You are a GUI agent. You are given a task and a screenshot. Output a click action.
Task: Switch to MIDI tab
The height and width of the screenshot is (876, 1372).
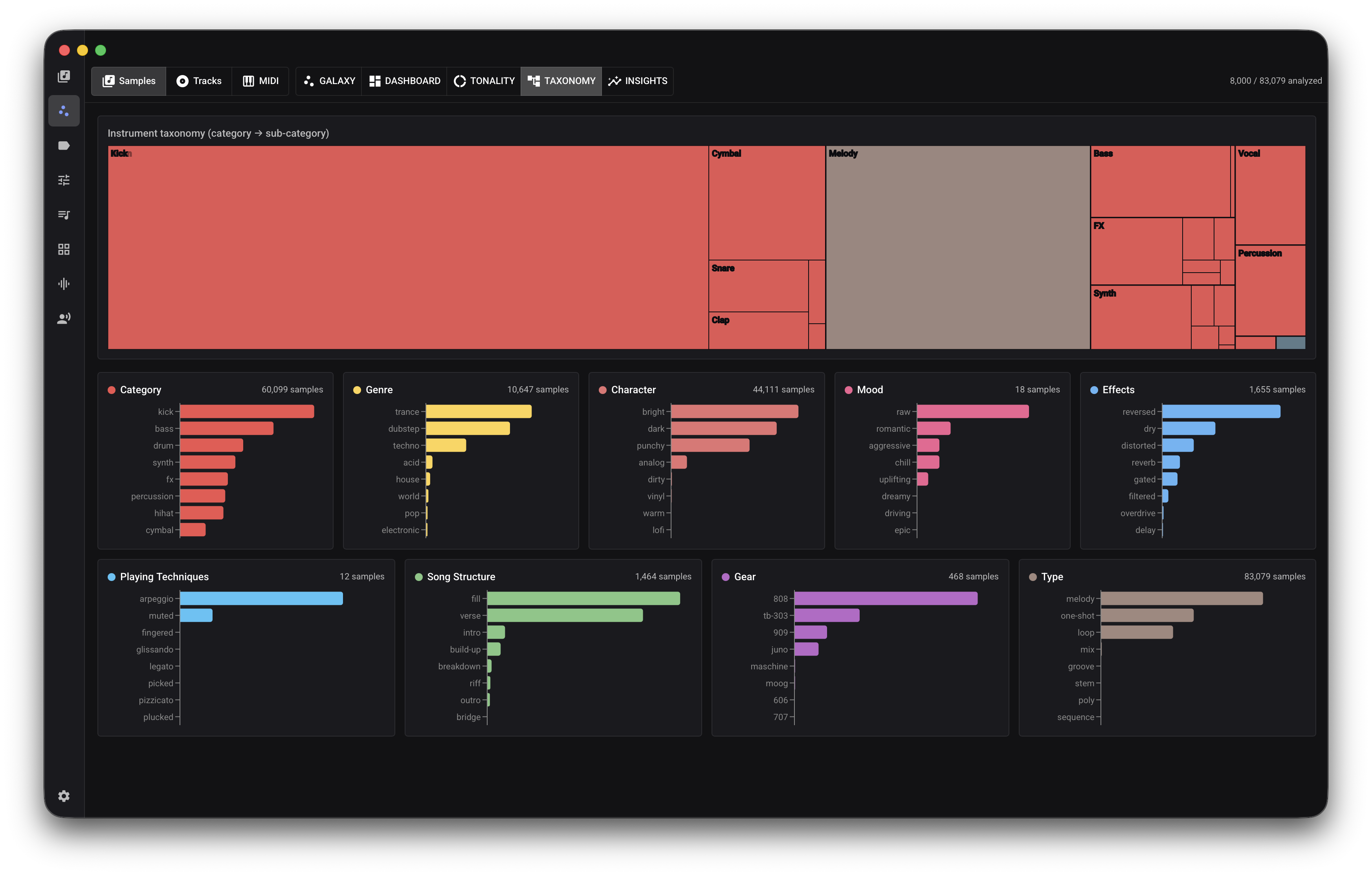(x=260, y=81)
